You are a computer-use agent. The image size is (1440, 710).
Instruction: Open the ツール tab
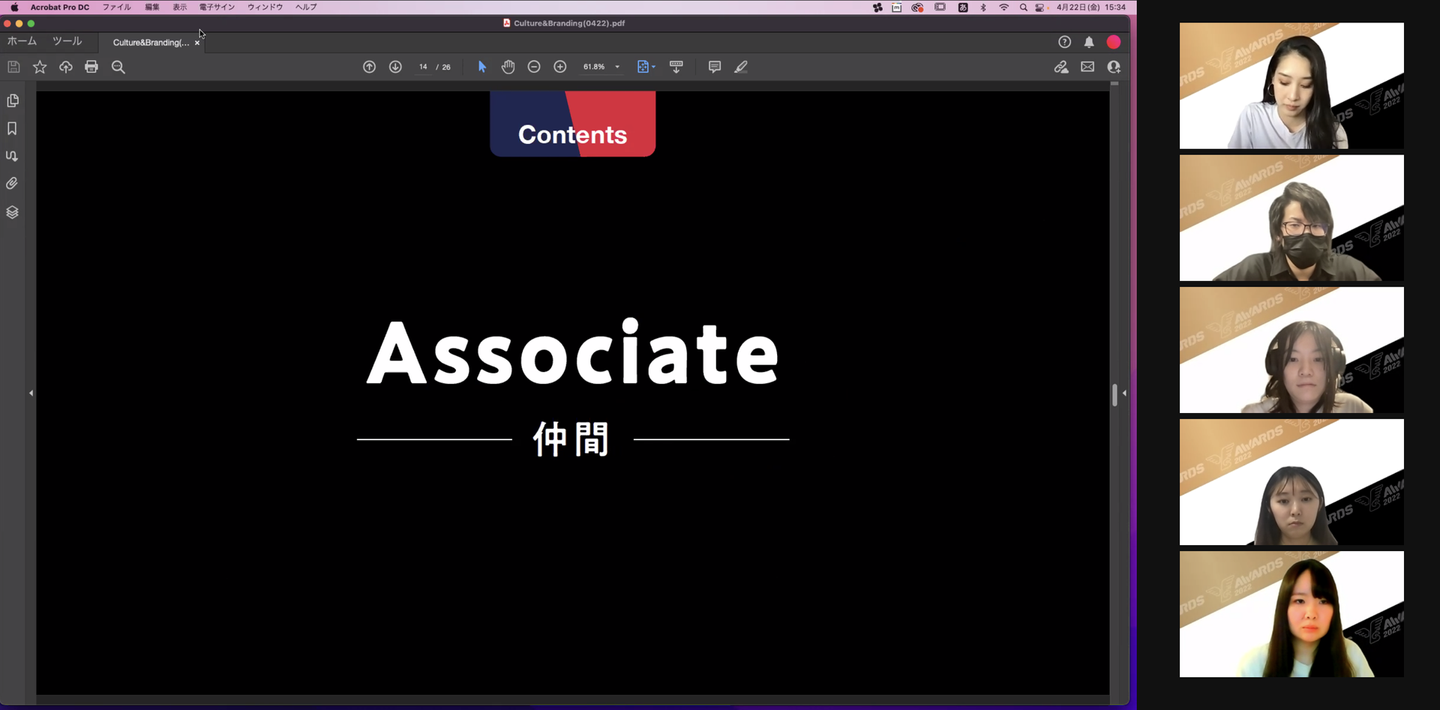[67, 42]
